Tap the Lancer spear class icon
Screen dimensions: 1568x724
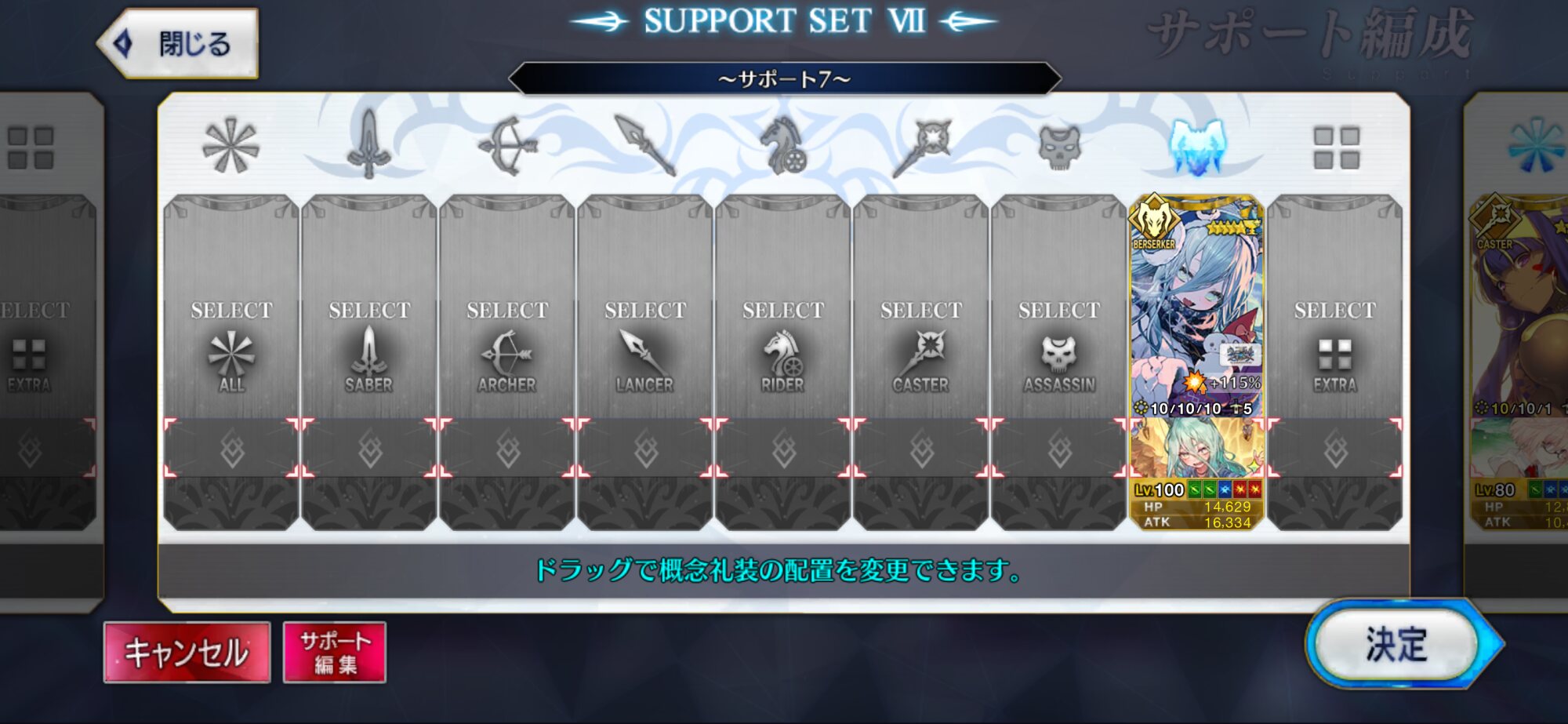click(645, 145)
